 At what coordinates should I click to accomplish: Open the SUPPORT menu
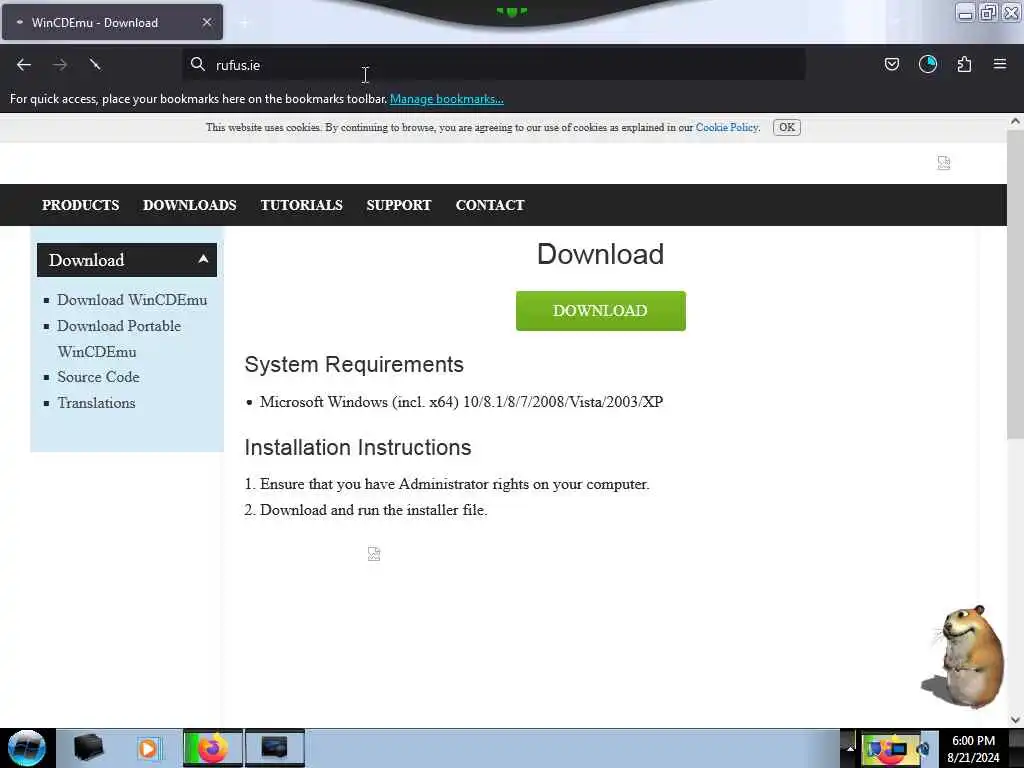(398, 205)
